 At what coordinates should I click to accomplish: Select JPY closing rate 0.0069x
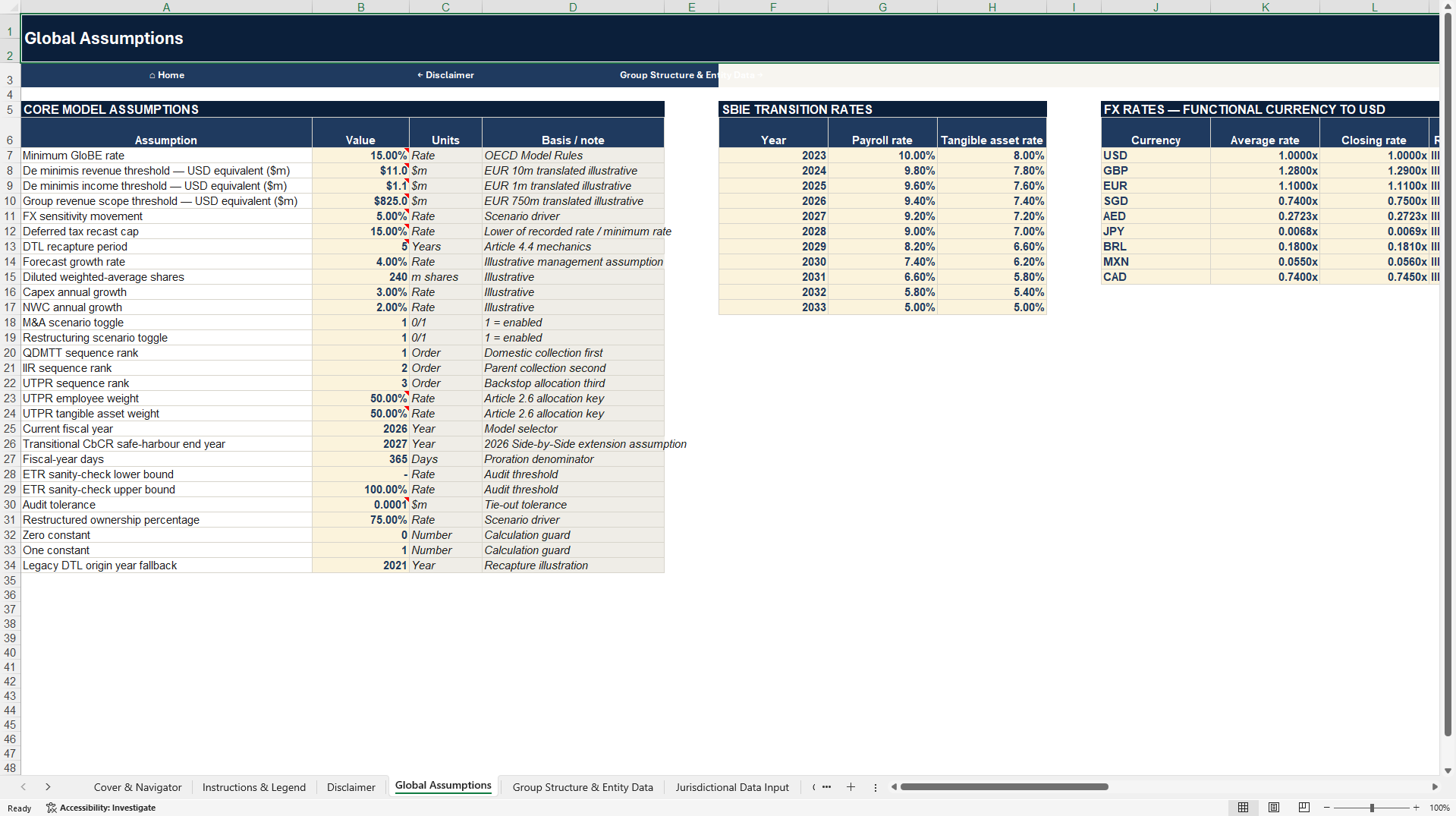click(x=1374, y=232)
